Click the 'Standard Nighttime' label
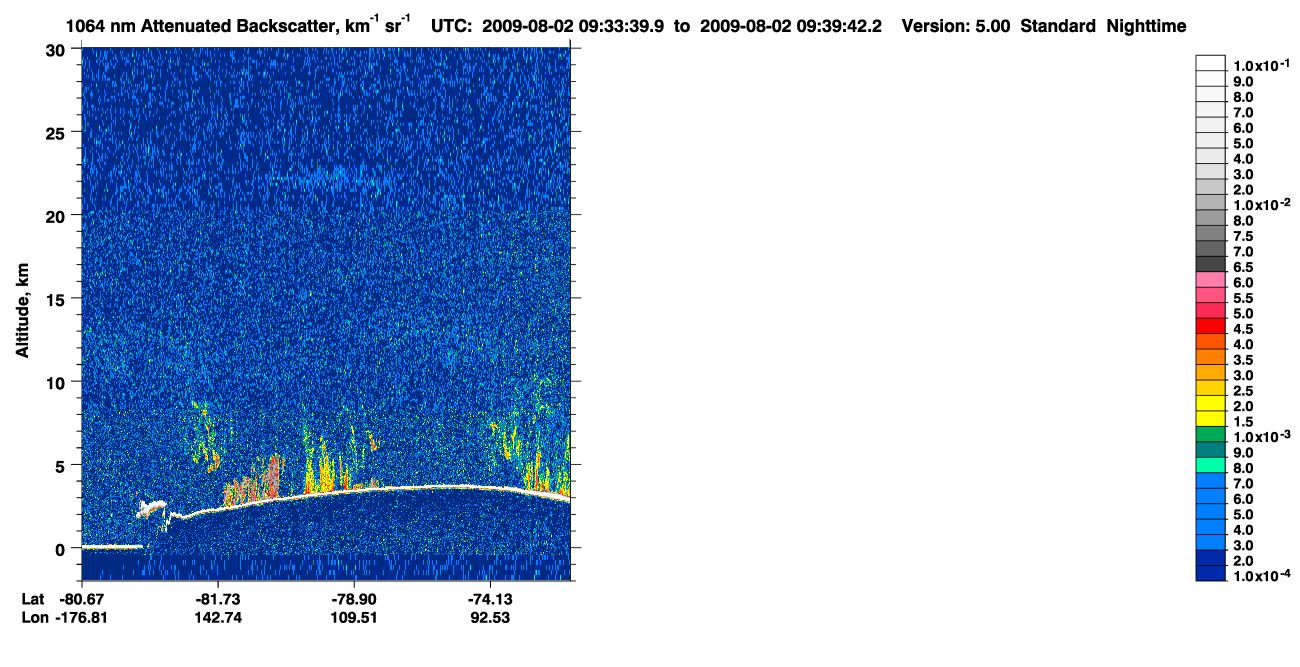This screenshot has height=667, width=1300. (x=1103, y=26)
